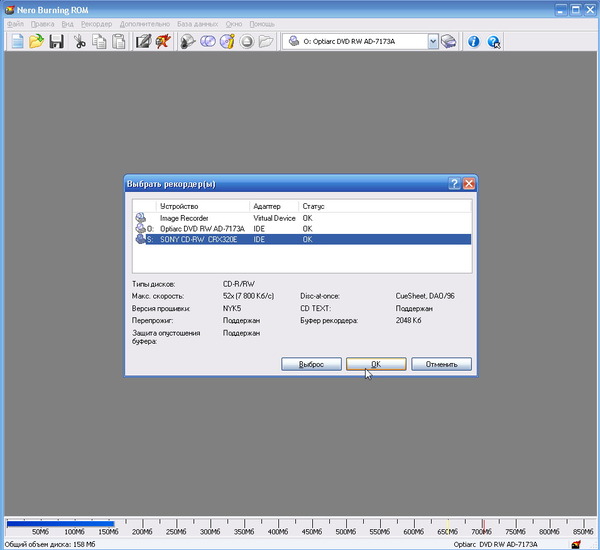Open the Окно menu
This screenshot has height=550, width=600.
(x=234, y=24)
